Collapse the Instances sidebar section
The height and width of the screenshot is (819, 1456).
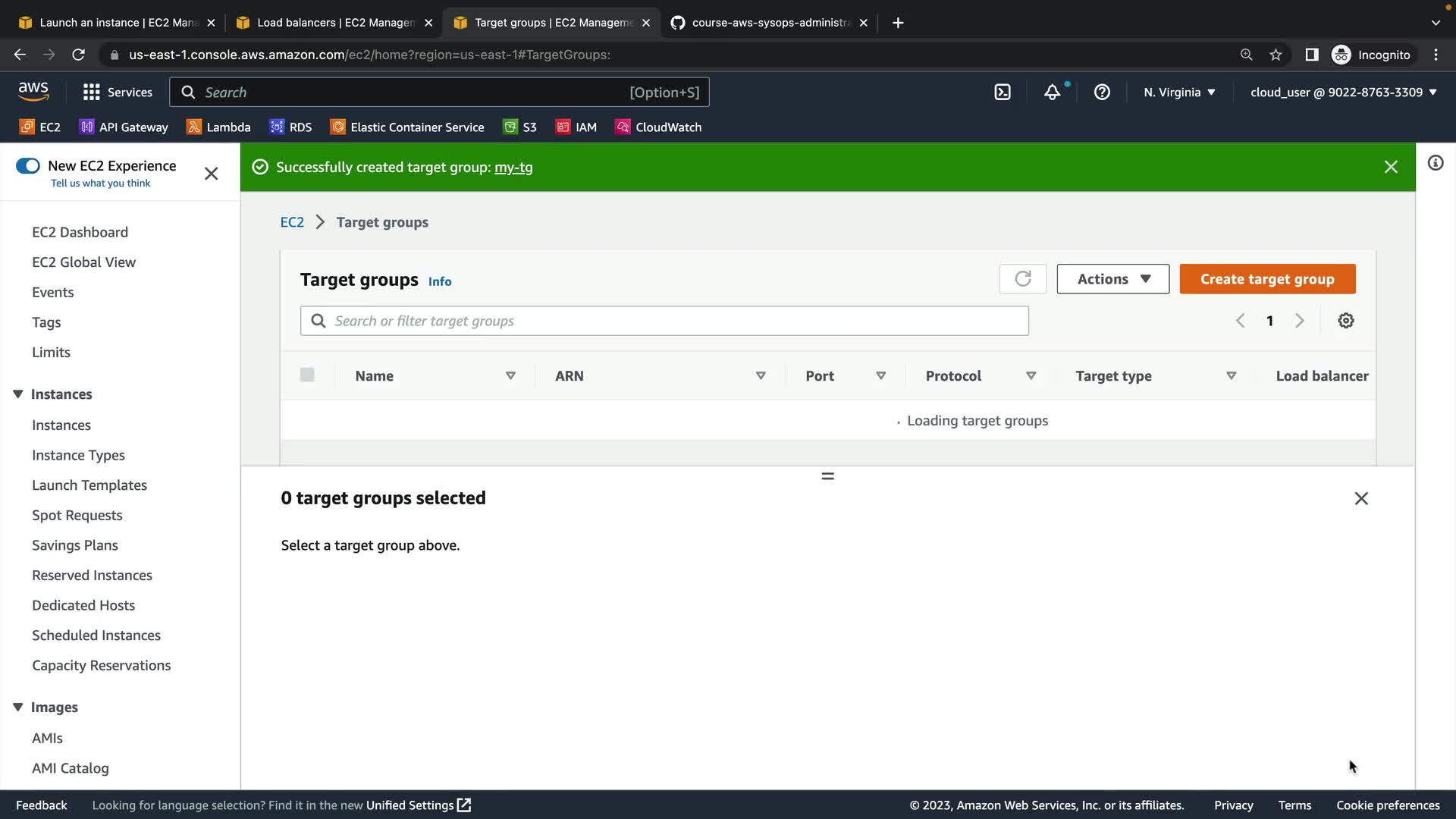[x=18, y=394]
